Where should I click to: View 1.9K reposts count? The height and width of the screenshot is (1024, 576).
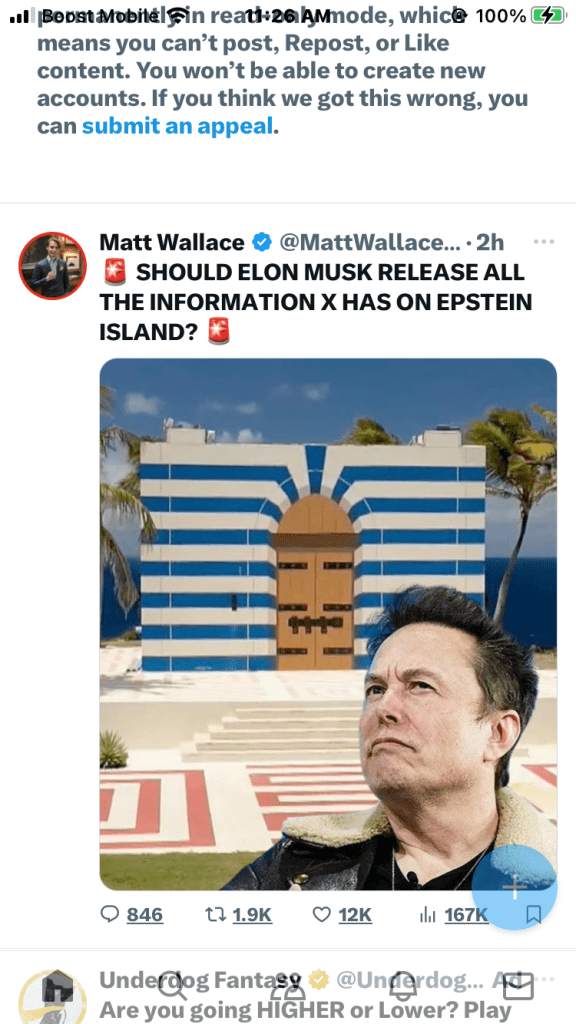point(252,915)
